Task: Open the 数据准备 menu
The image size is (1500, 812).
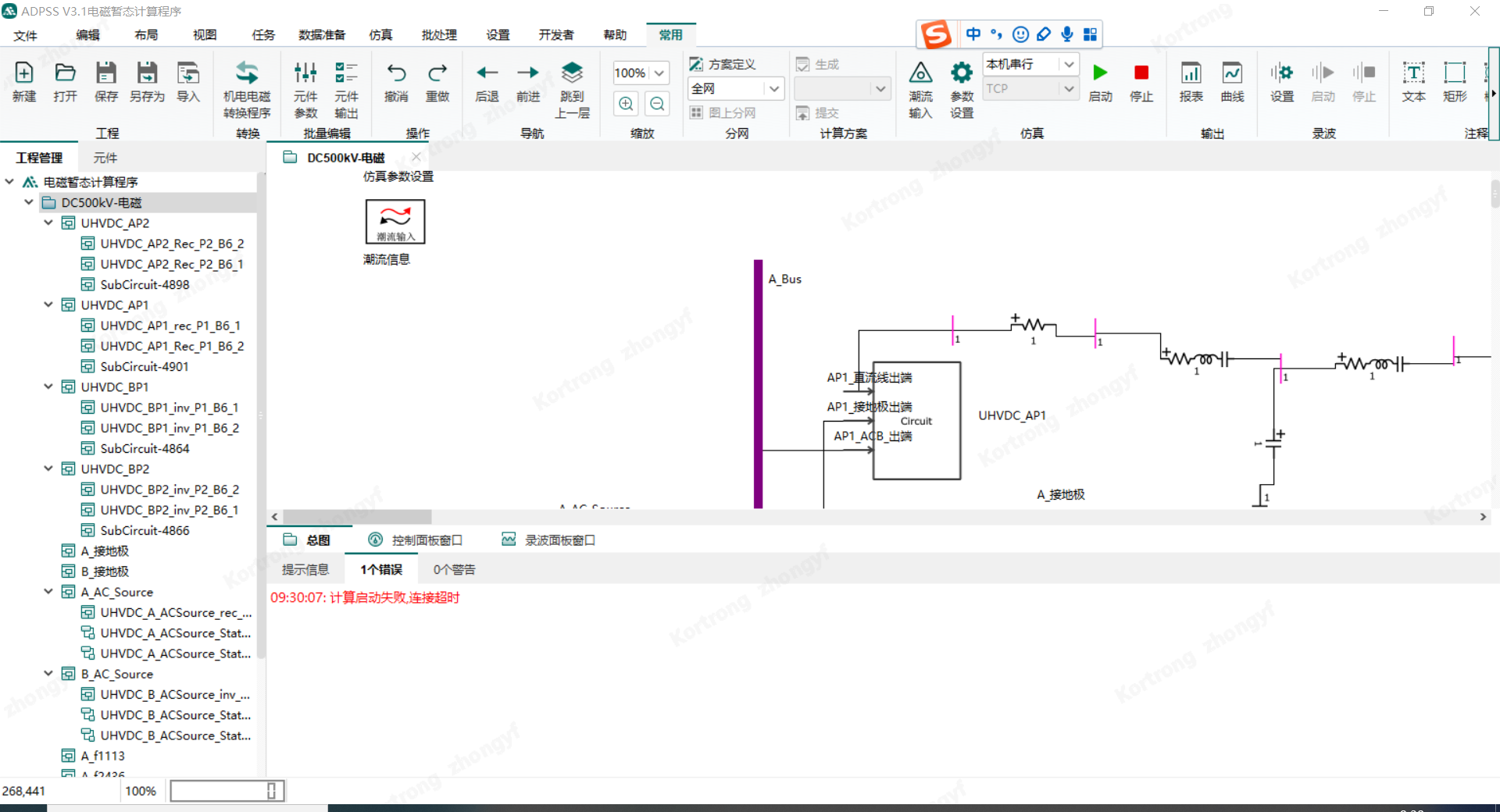Action: (x=322, y=35)
